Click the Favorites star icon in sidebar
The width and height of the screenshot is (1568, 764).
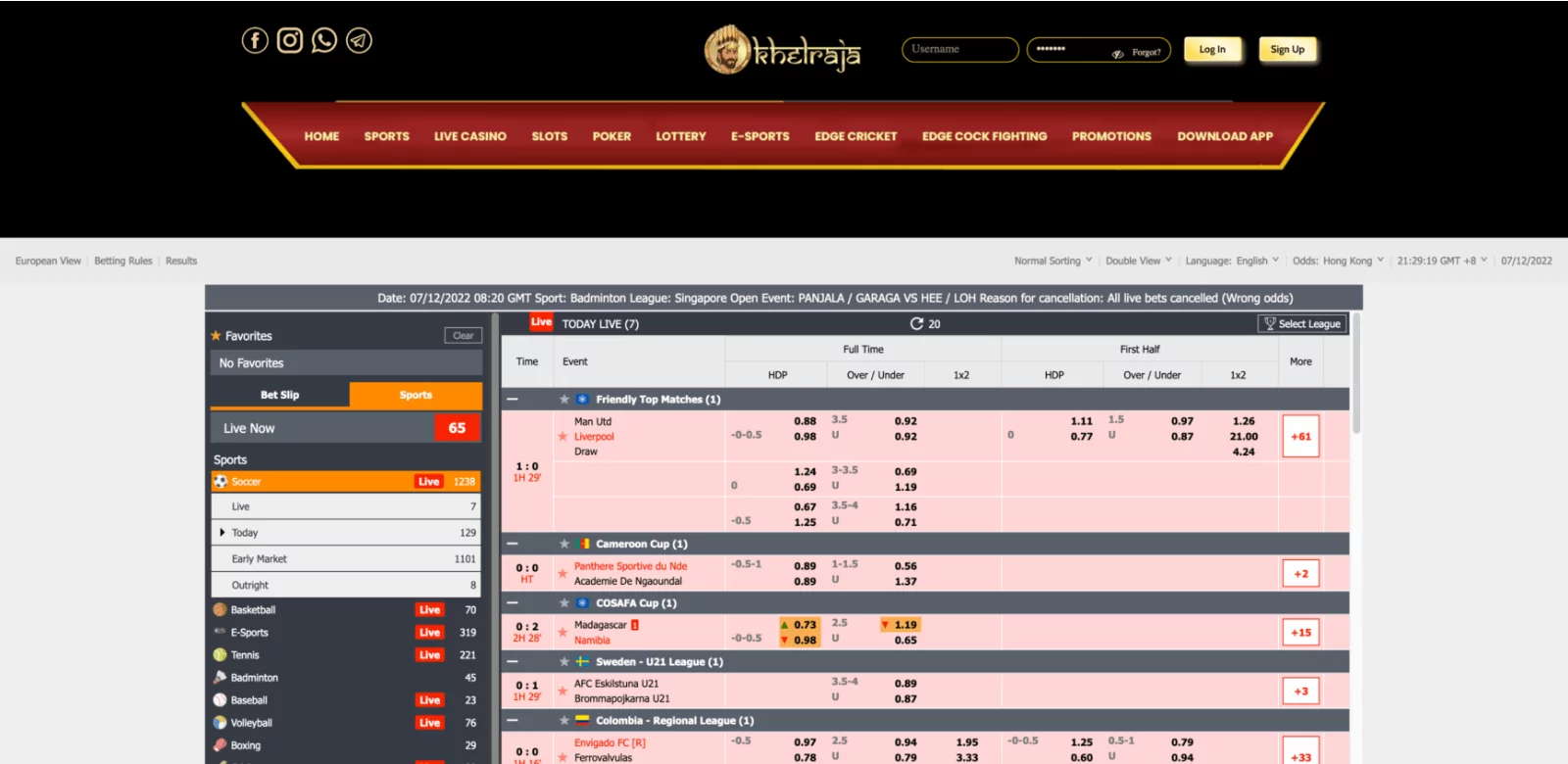click(216, 335)
